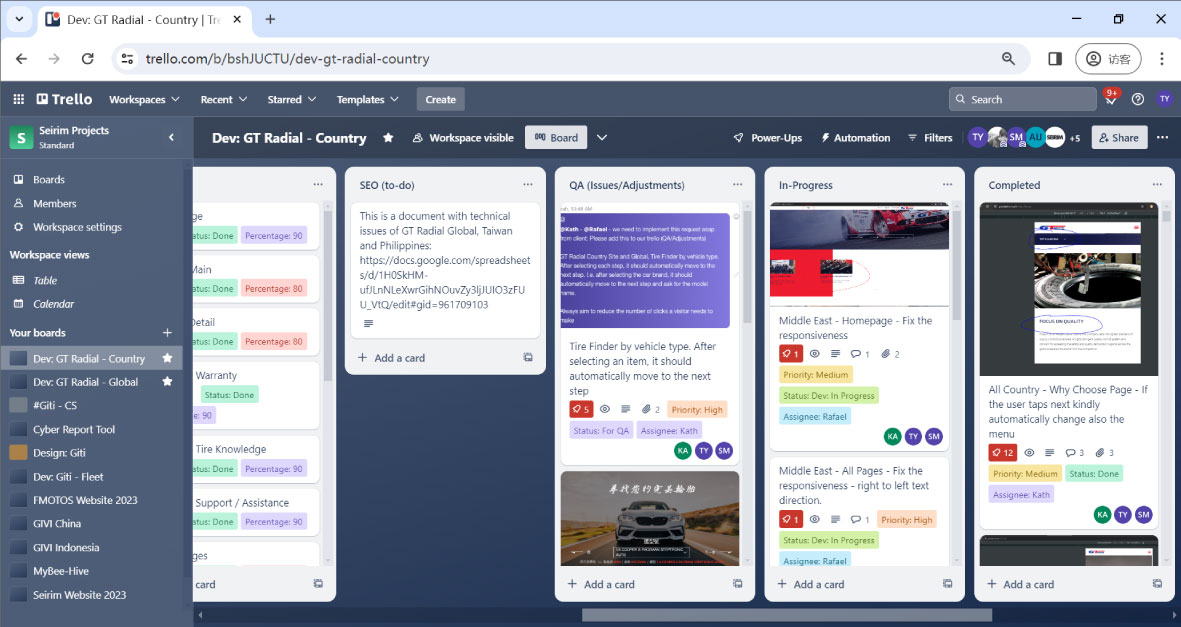Toggle star on the board title
Screen dimensions: 1181x627
coord(388,138)
